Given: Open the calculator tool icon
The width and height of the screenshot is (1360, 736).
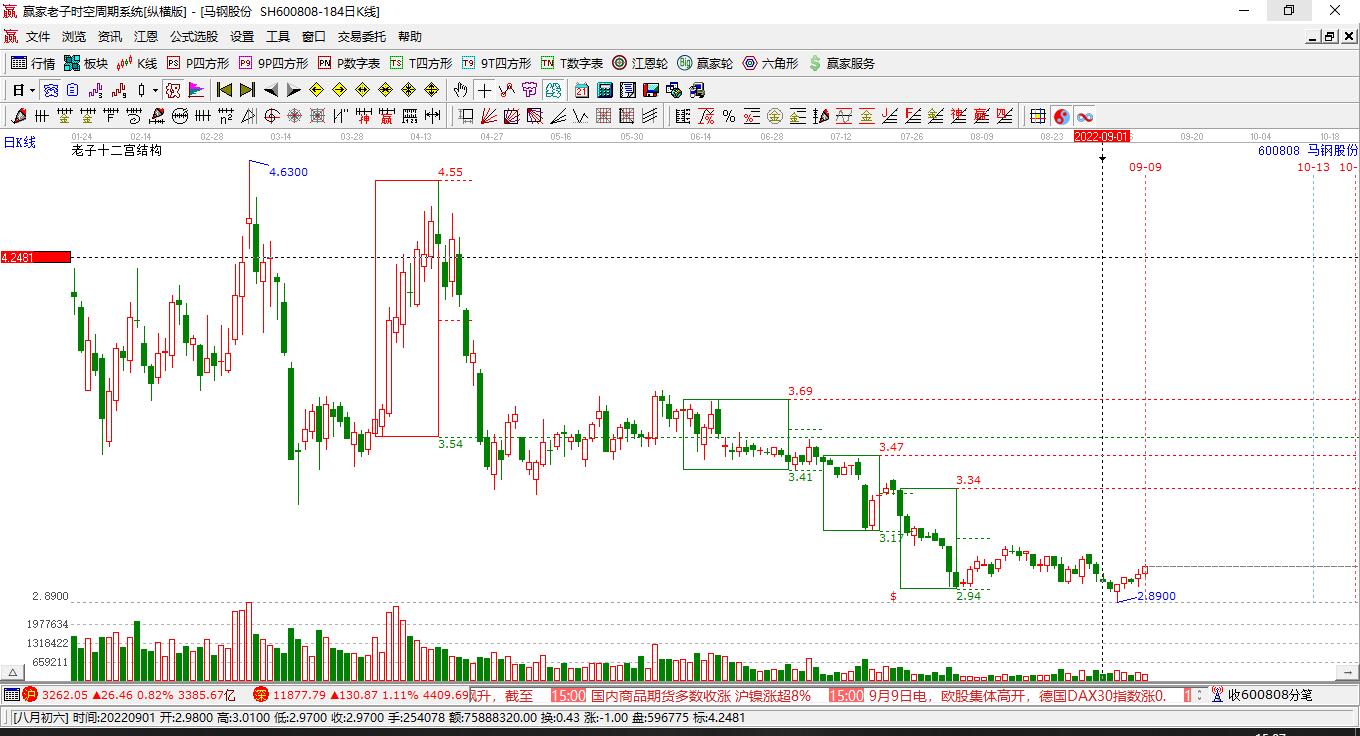Looking at the screenshot, I should 604,90.
